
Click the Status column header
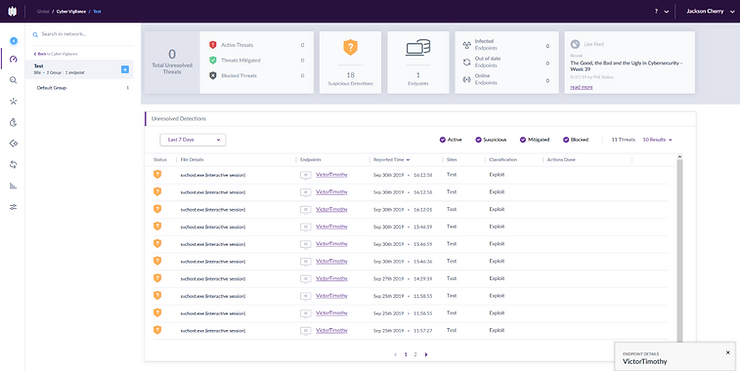[x=160, y=160]
